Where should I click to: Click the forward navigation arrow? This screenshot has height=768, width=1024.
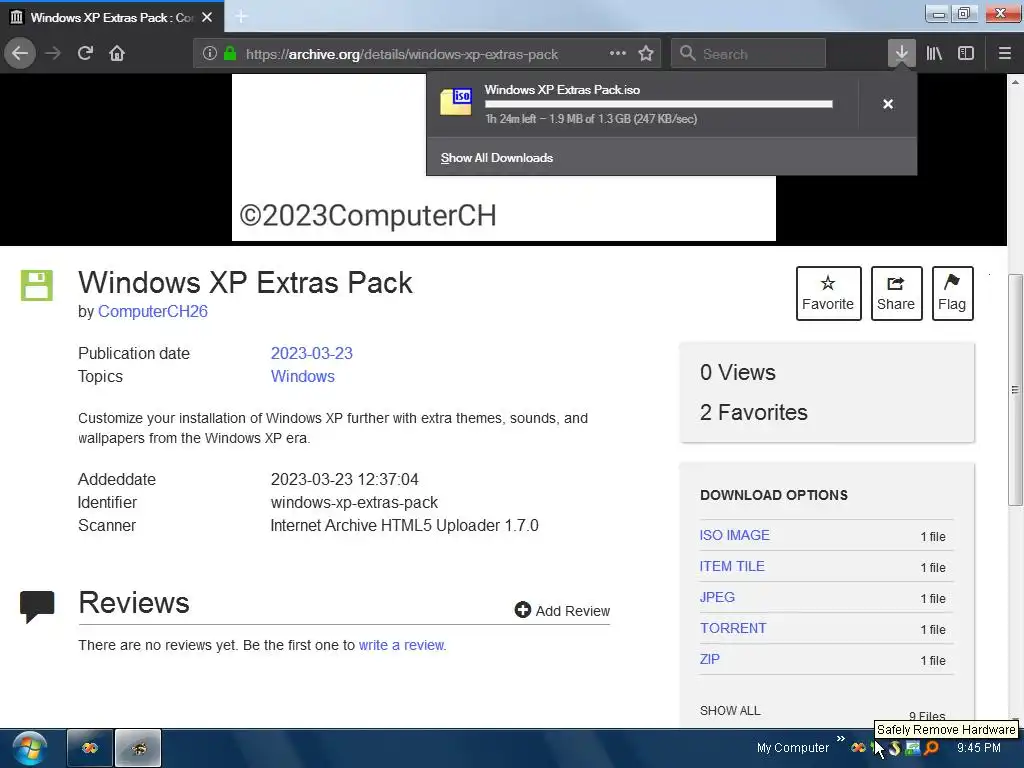click(53, 53)
